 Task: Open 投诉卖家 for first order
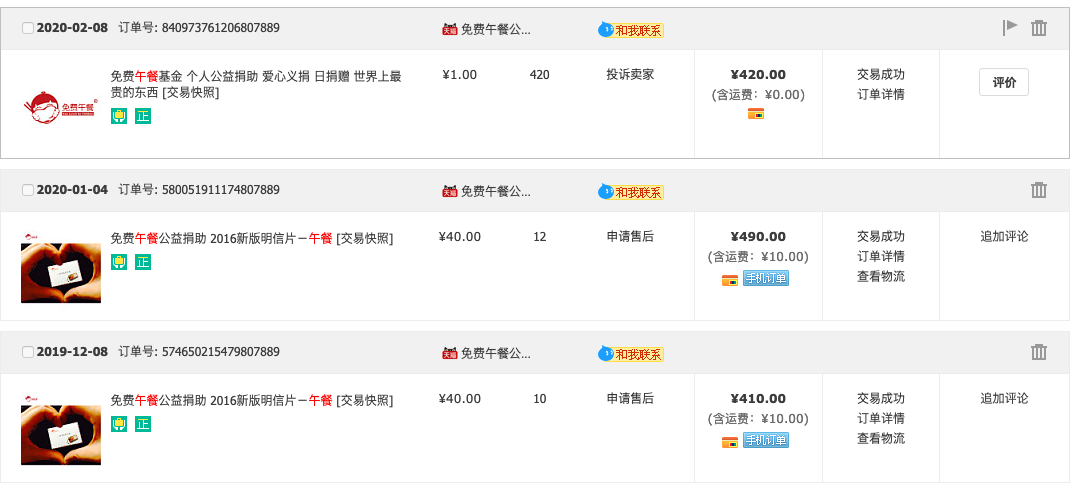630,75
